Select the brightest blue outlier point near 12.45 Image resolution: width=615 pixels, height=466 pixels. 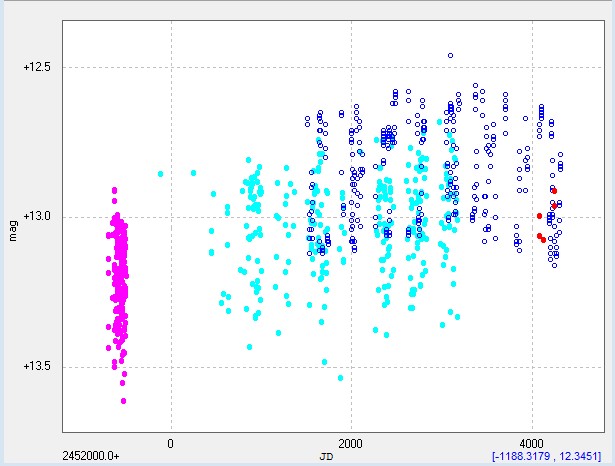point(450,55)
